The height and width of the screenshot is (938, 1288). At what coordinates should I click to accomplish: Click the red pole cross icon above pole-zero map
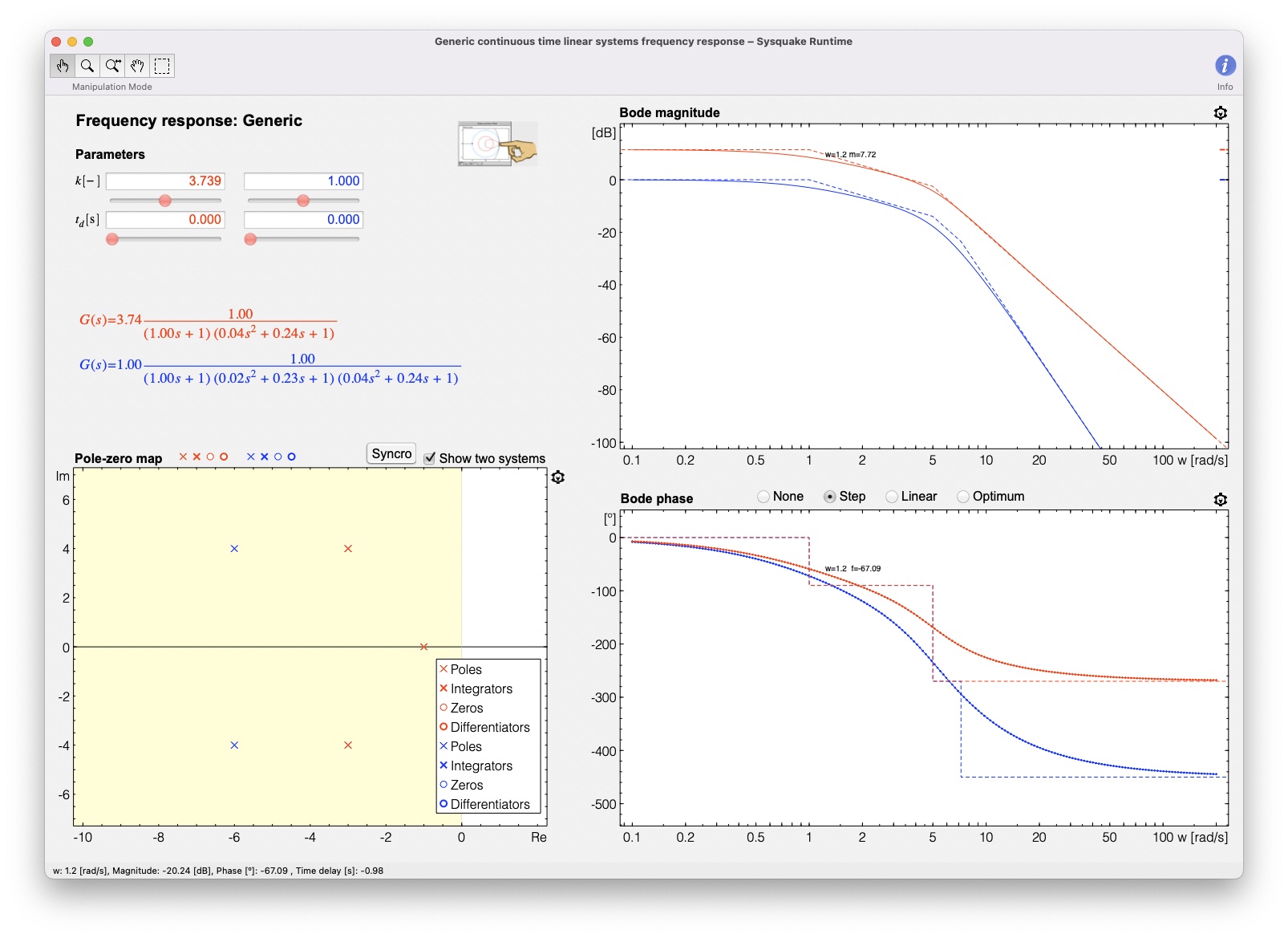click(x=183, y=457)
